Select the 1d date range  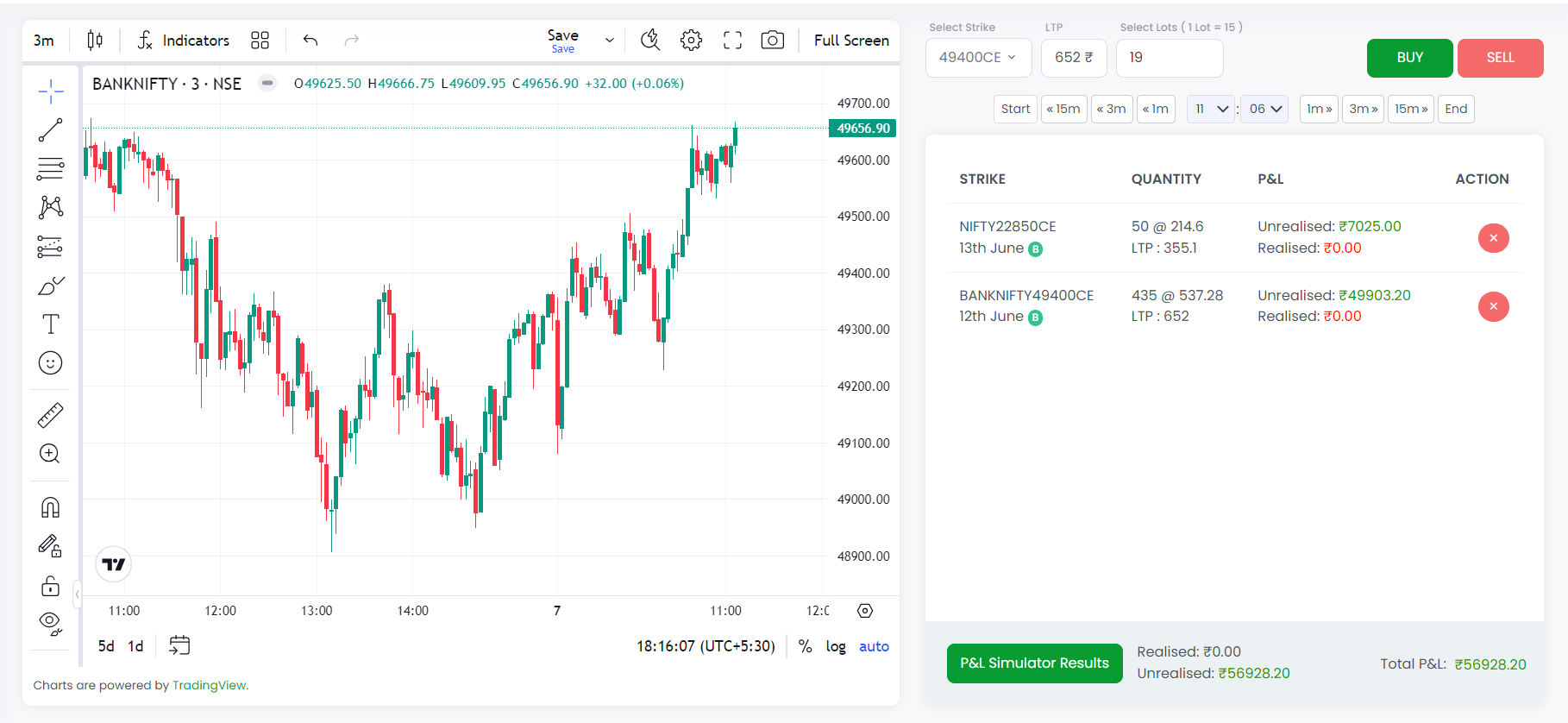coord(136,646)
